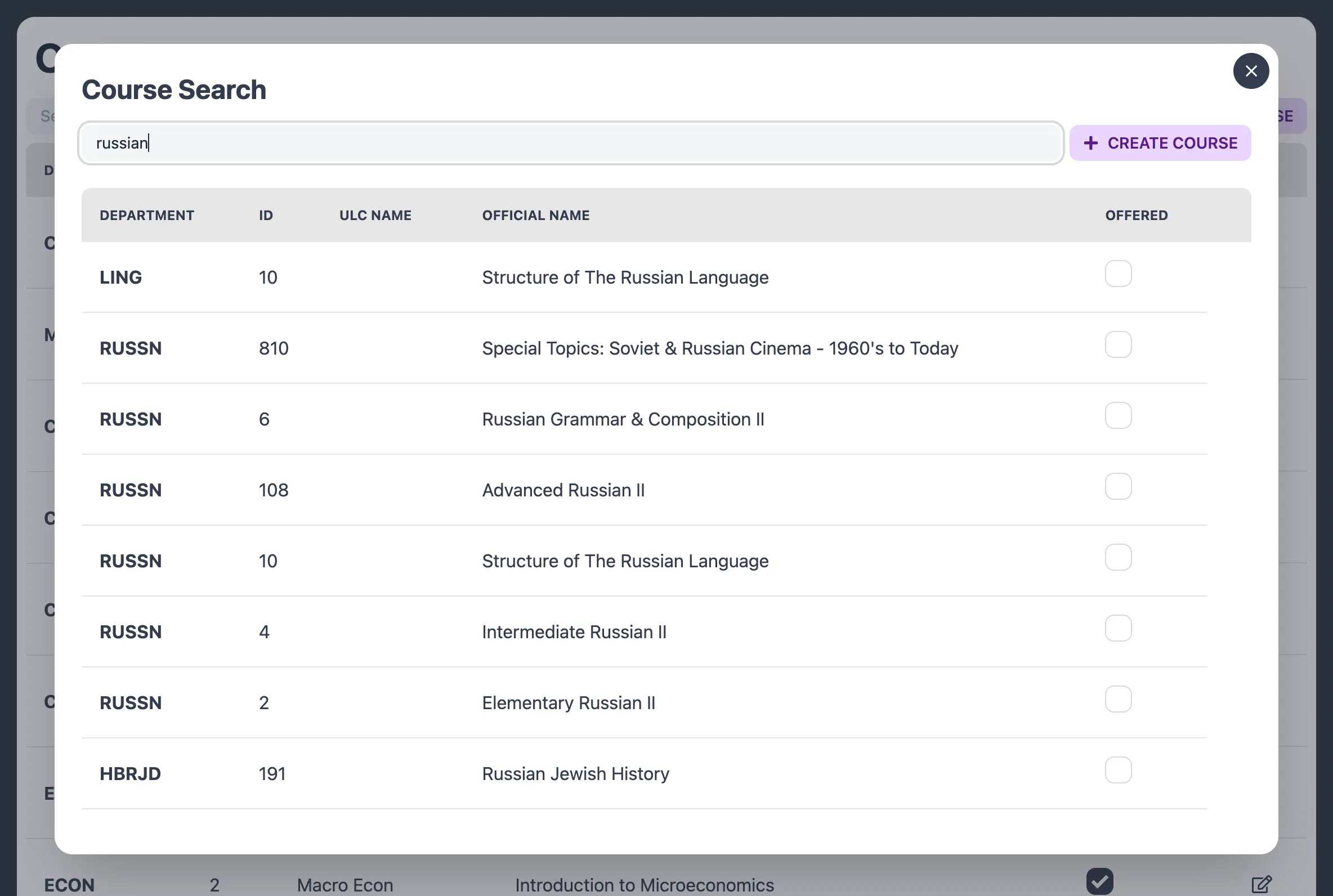
Task: Click the DEPARTMENT column header
Action: 147,216
